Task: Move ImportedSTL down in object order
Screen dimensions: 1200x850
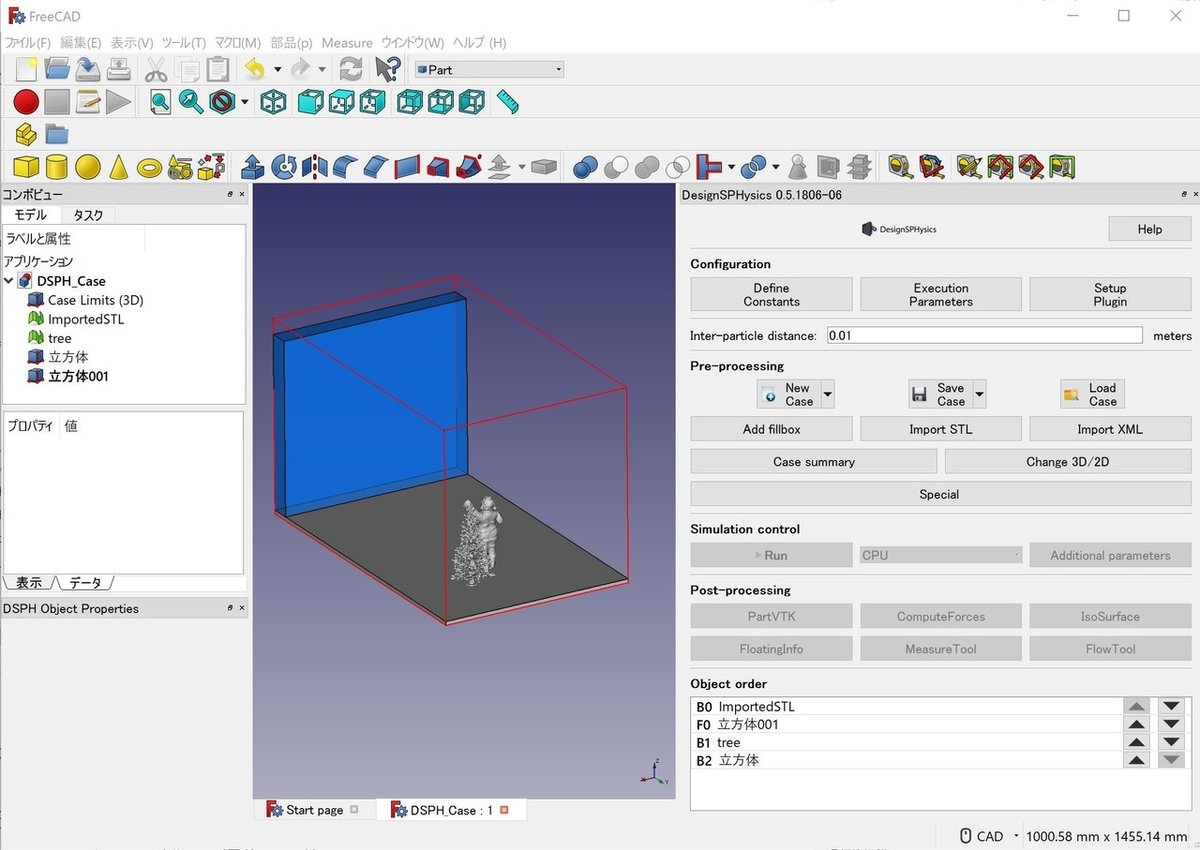Action: pyautogui.click(x=1171, y=706)
